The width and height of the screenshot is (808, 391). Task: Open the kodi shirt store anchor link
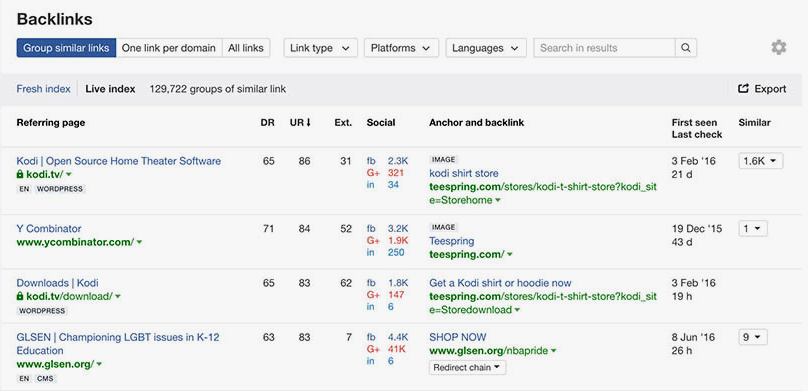pyautogui.click(x=464, y=174)
